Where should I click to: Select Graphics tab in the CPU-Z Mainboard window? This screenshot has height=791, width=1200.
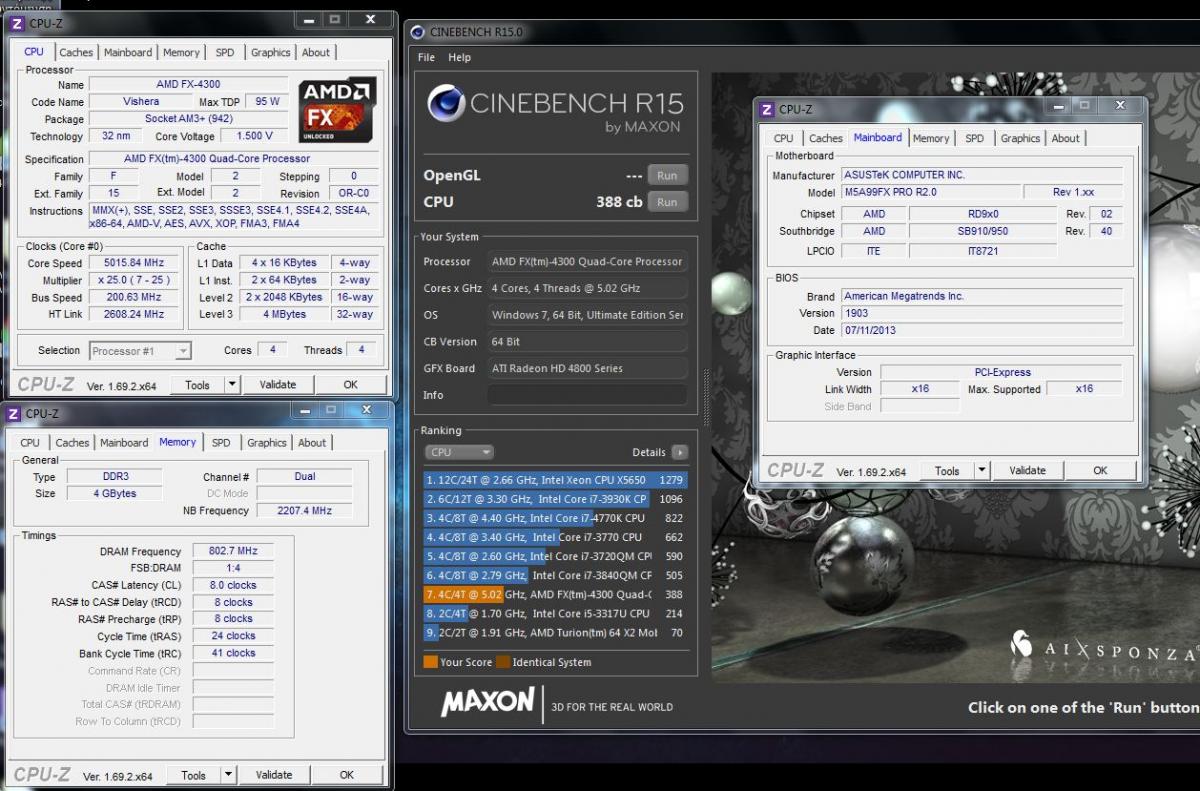pos(1021,138)
